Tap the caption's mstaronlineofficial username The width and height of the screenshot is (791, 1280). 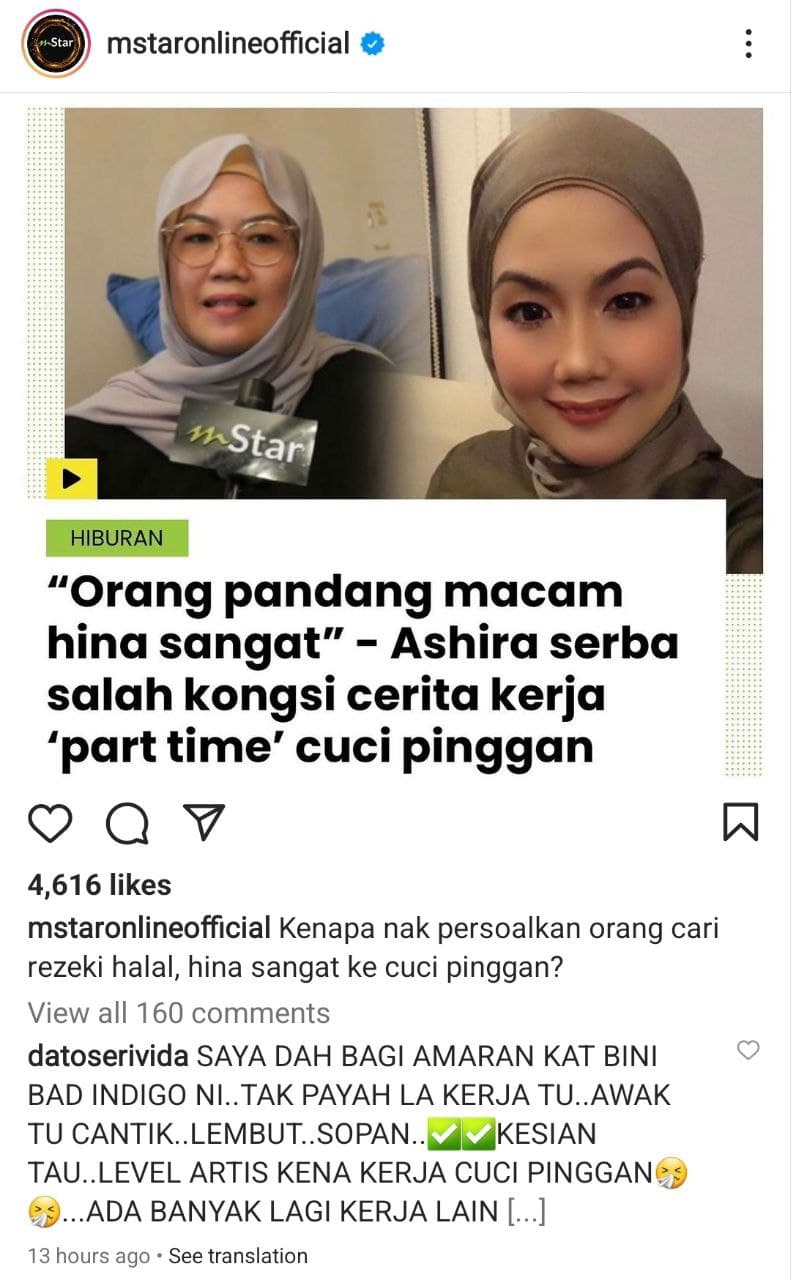pos(149,928)
